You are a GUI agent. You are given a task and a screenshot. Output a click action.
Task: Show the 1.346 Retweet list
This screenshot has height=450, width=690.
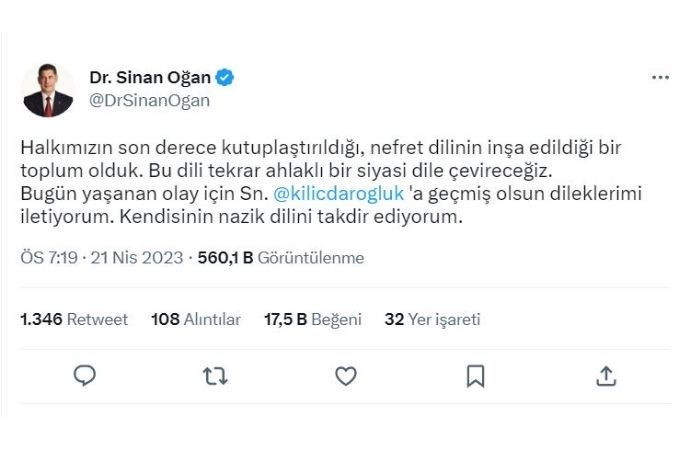click(74, 320)
